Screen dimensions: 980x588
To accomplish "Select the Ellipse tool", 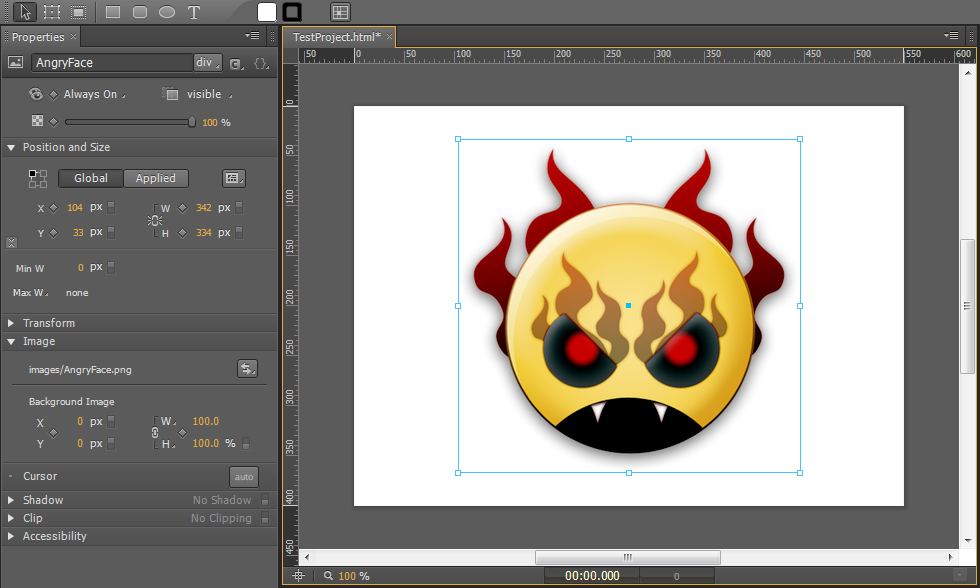I will point(167,12).
